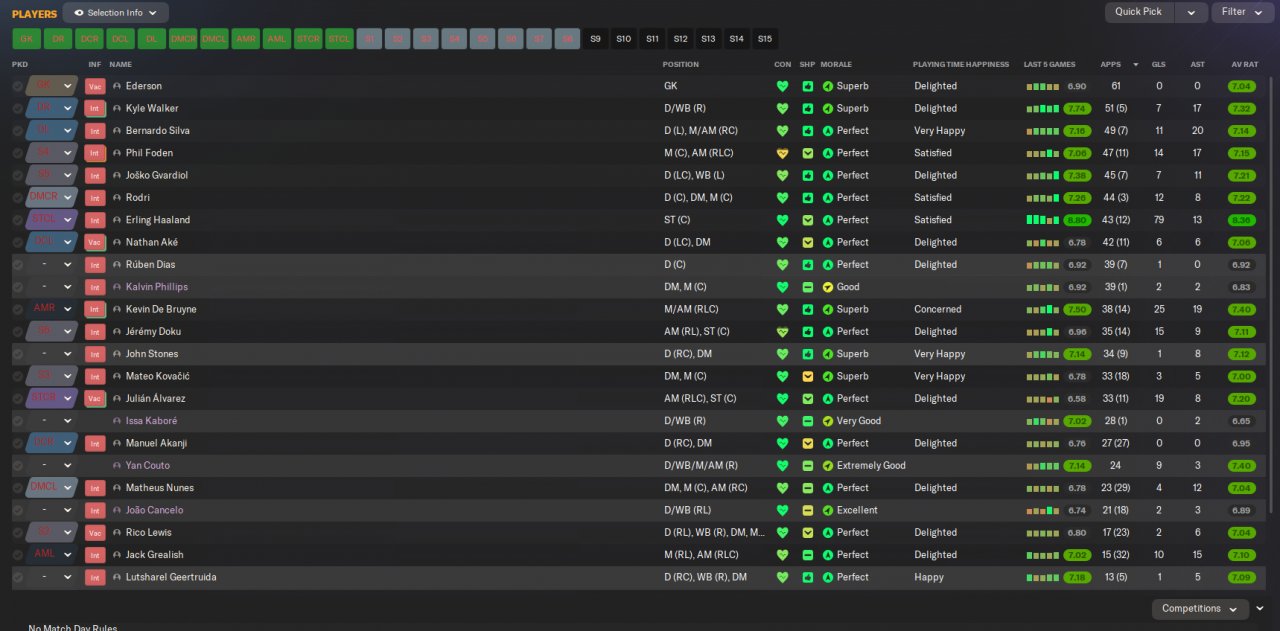Toggle the picked checkbox for John Stones
The height and width of the screenshot is (631, 1280).
17,354
